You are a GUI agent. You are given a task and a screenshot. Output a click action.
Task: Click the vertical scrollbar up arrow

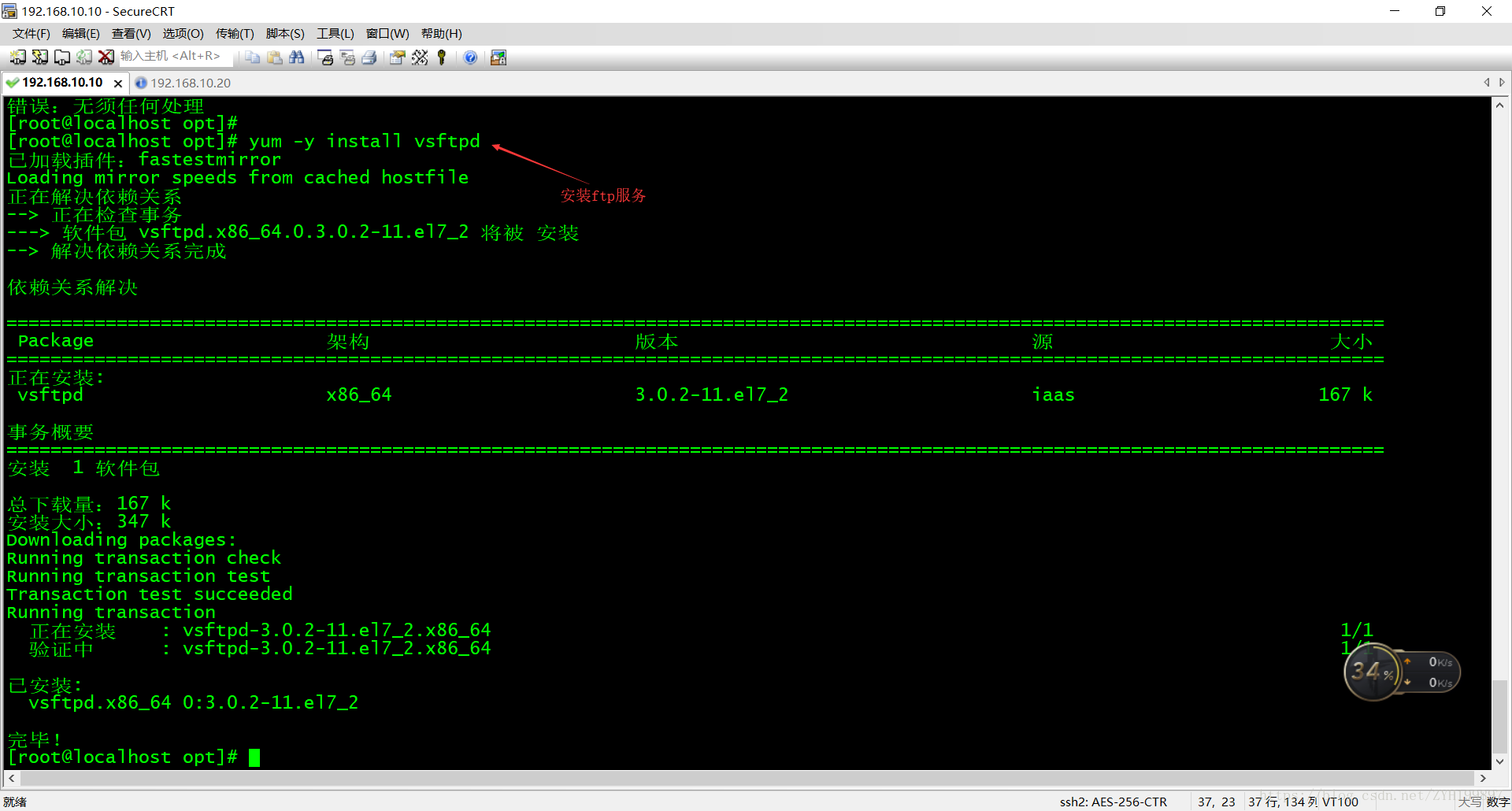(1500, 106)
